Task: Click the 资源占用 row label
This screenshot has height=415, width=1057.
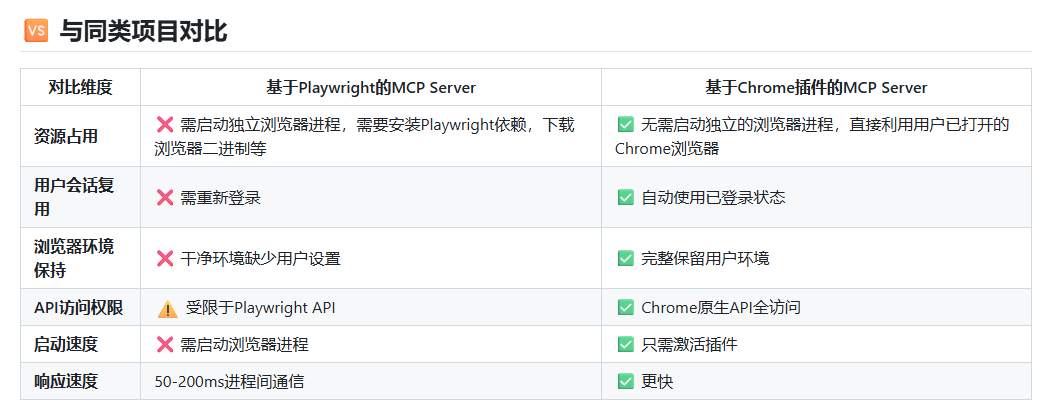Action: (x=66, y=136)
